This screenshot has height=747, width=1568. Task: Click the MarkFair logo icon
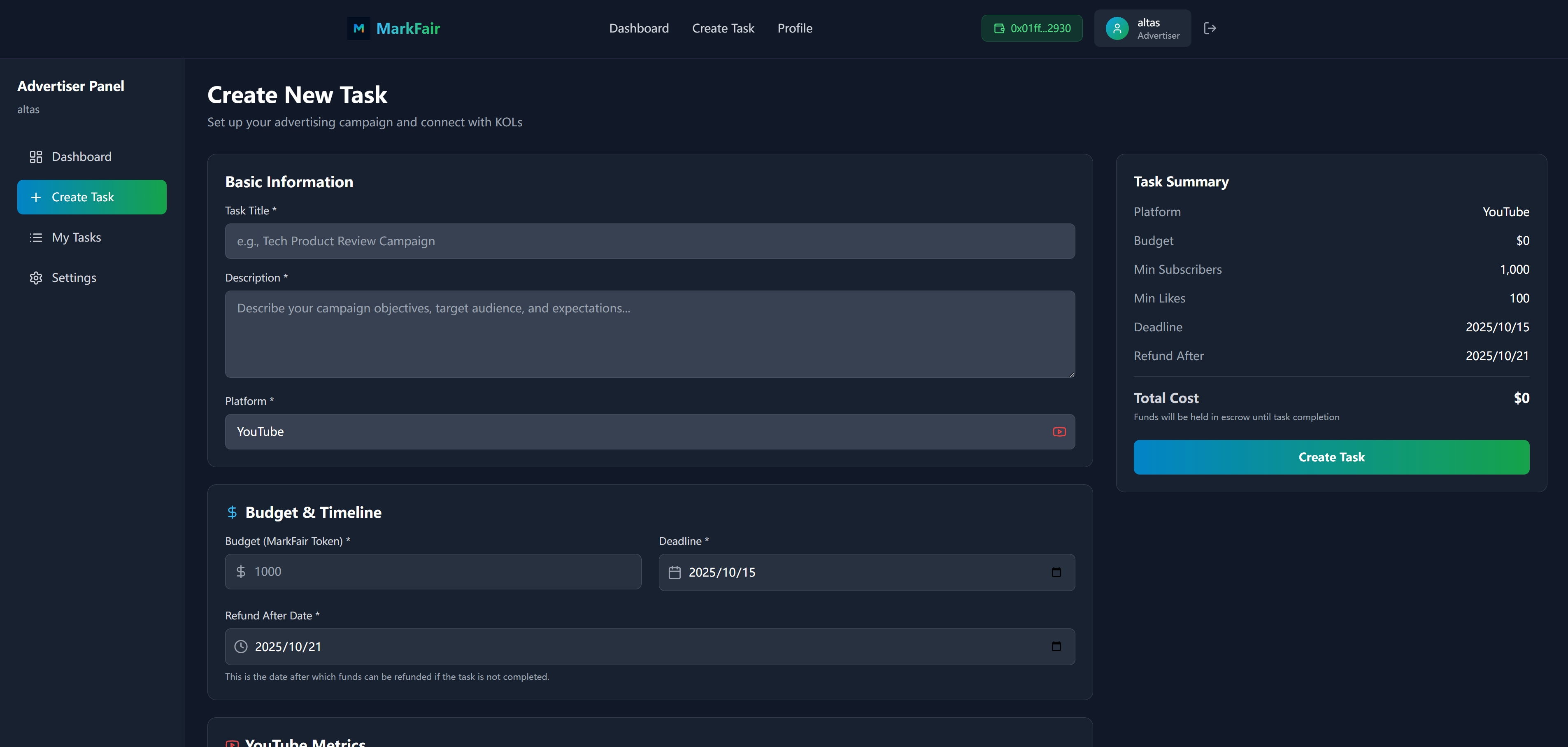click(358, 28)
